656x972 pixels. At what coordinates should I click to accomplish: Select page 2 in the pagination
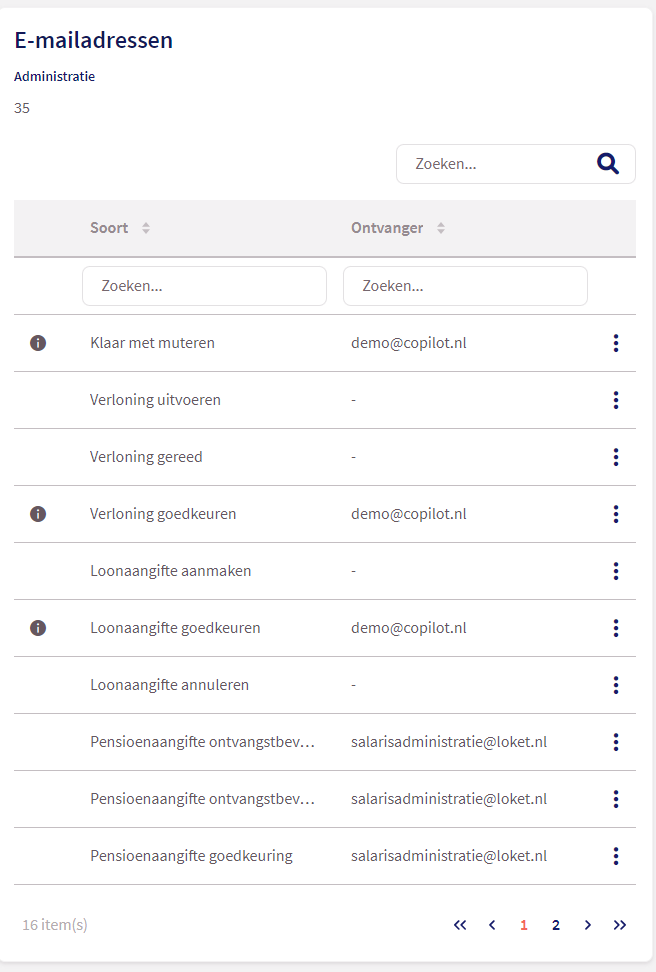[x=556, y=925]
